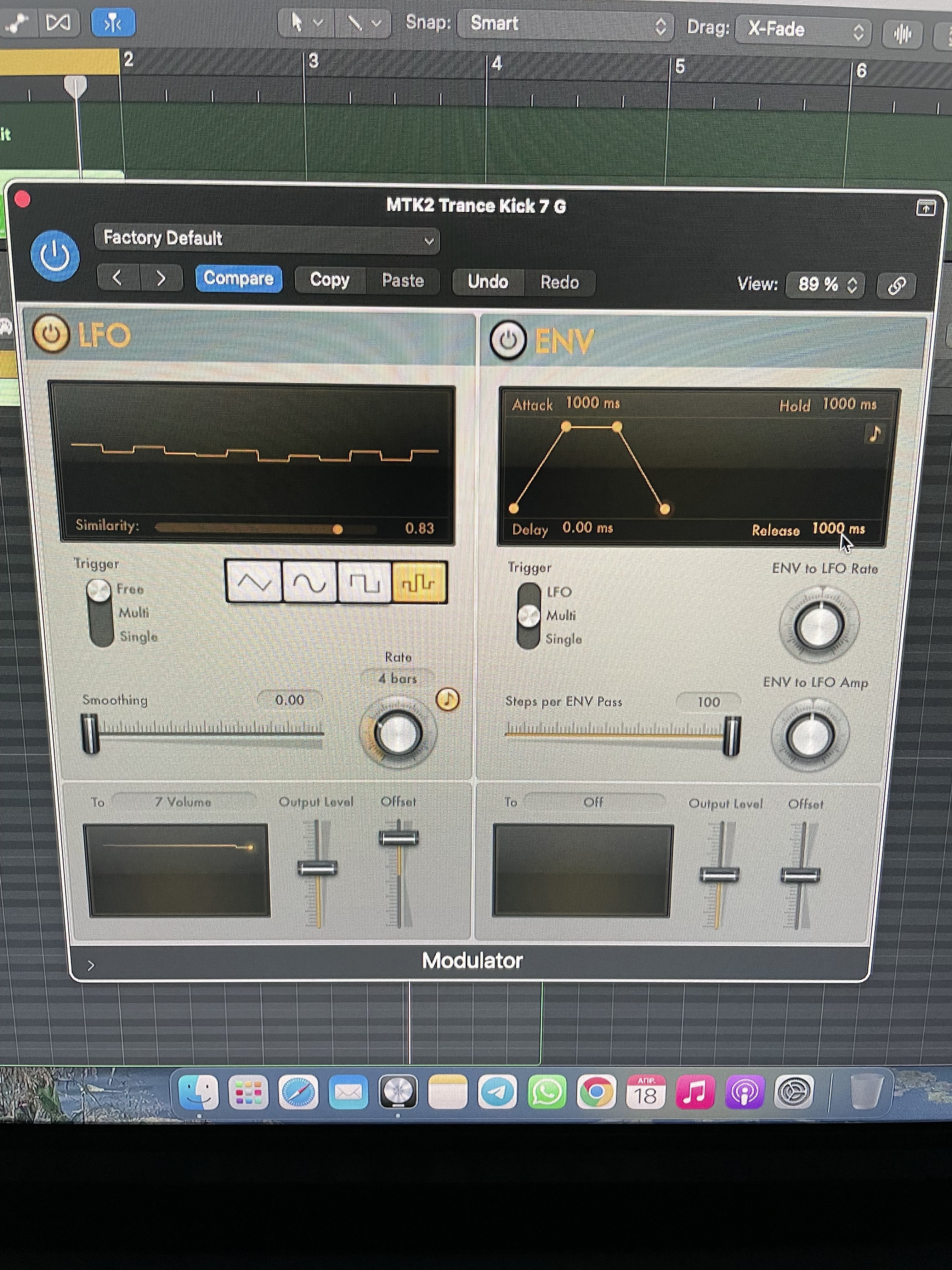952x1270 pixels.
Task: Click the Similarity slider handle
Action: [x=338, y=529]
